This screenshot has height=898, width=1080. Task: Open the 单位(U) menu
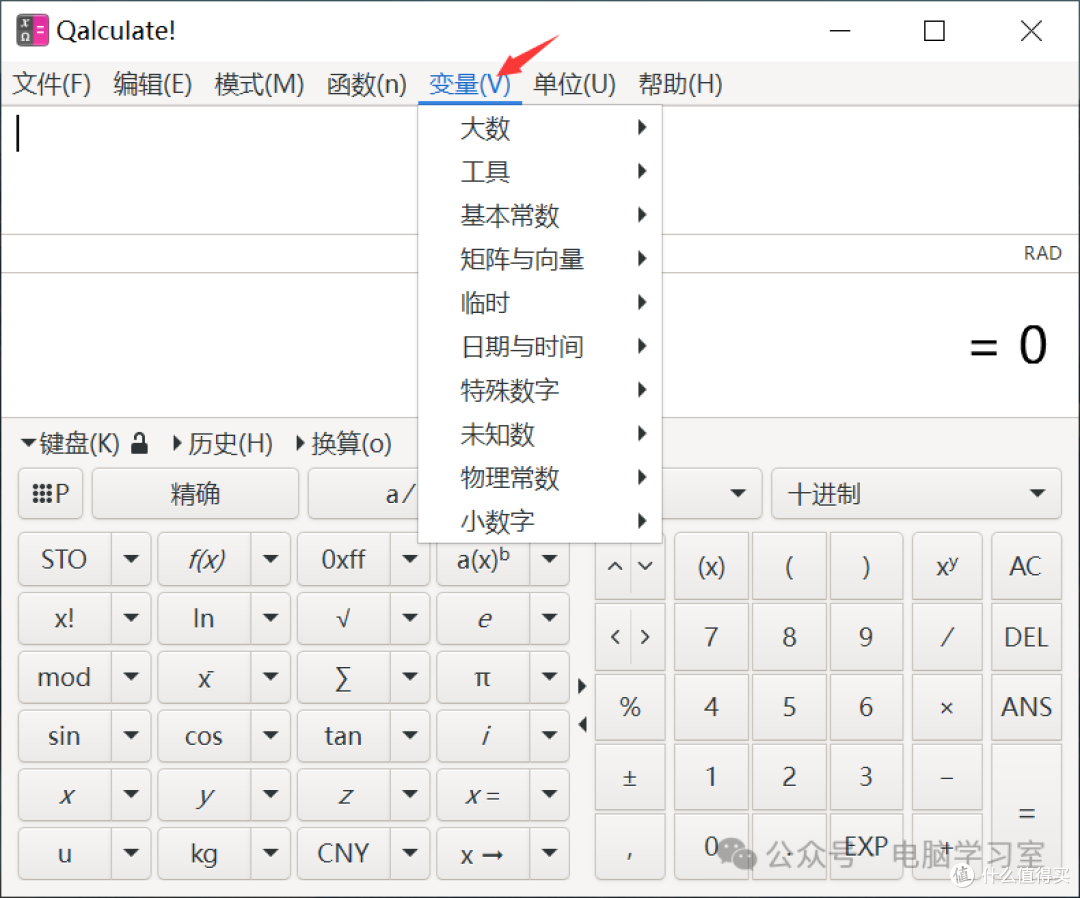(x=574, y=84)
